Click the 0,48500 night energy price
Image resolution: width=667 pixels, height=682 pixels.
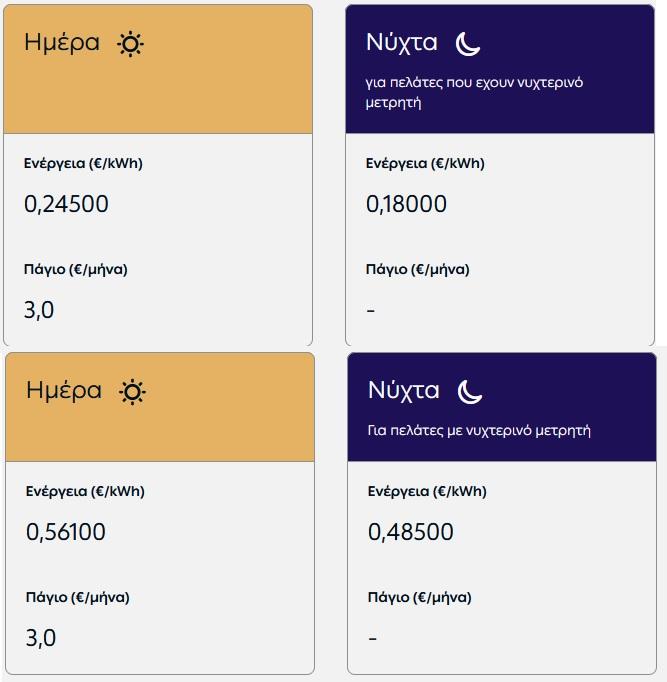[410, 532]
